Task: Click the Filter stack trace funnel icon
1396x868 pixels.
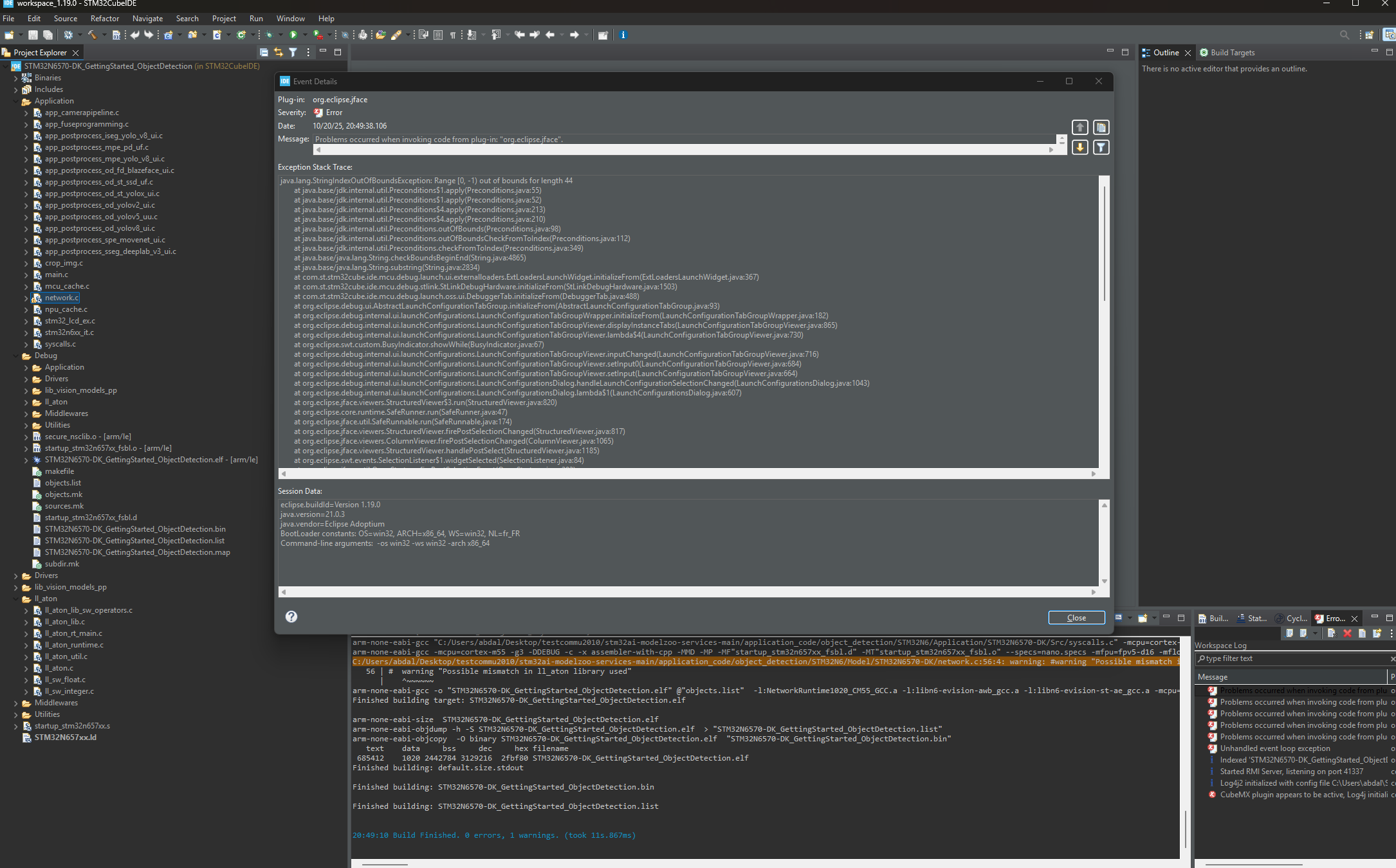Action: (1101, 147)
